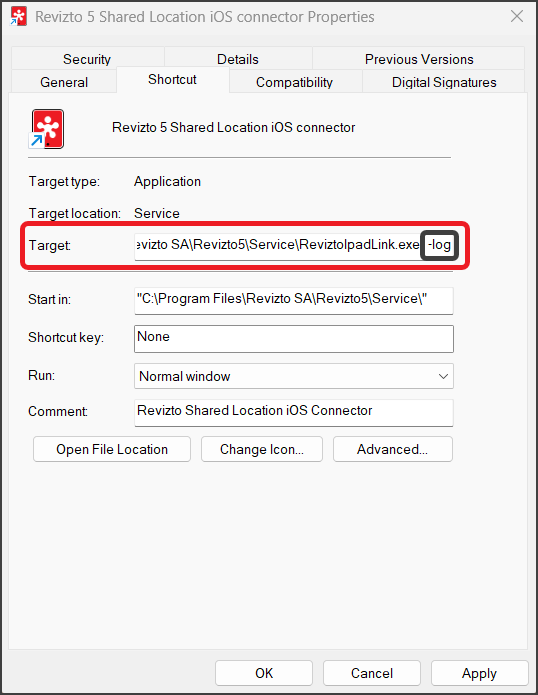Click the Change Icon button
The height and width of the screenshot is (695, 538).
(x=262, y=449)
